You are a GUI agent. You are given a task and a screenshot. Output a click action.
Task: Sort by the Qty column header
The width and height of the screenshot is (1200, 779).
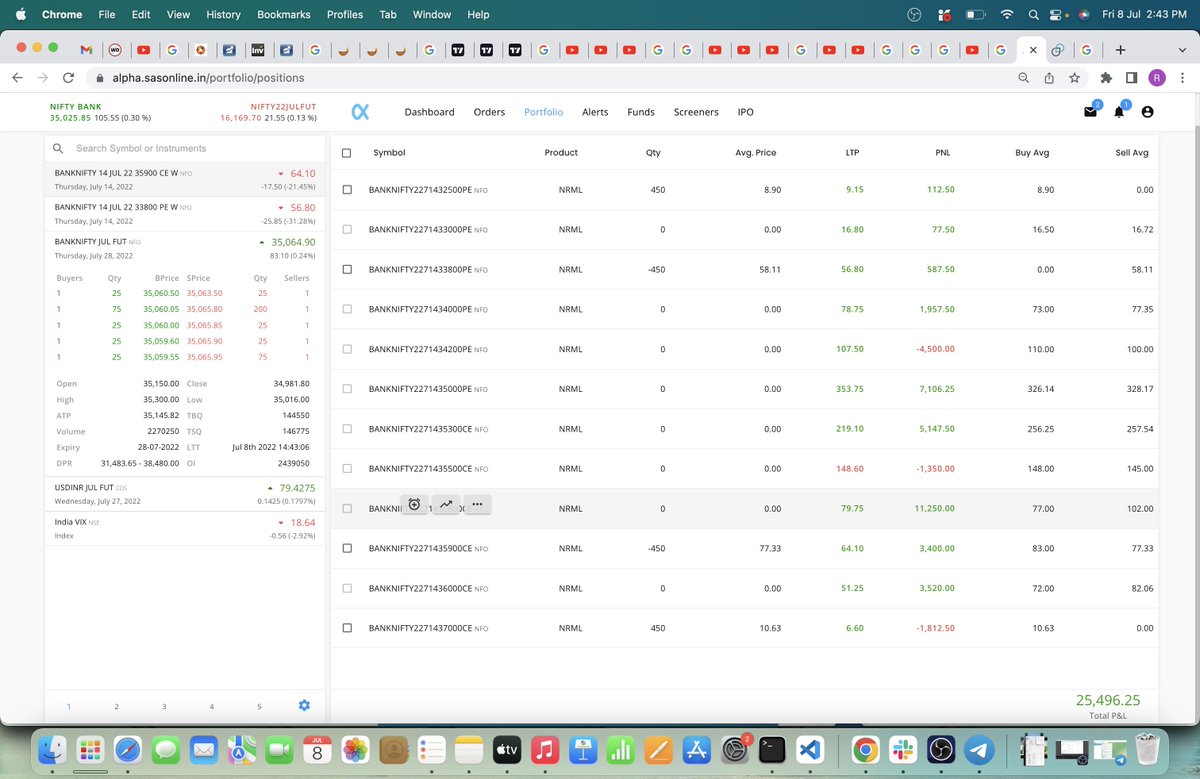click(653, 153)
